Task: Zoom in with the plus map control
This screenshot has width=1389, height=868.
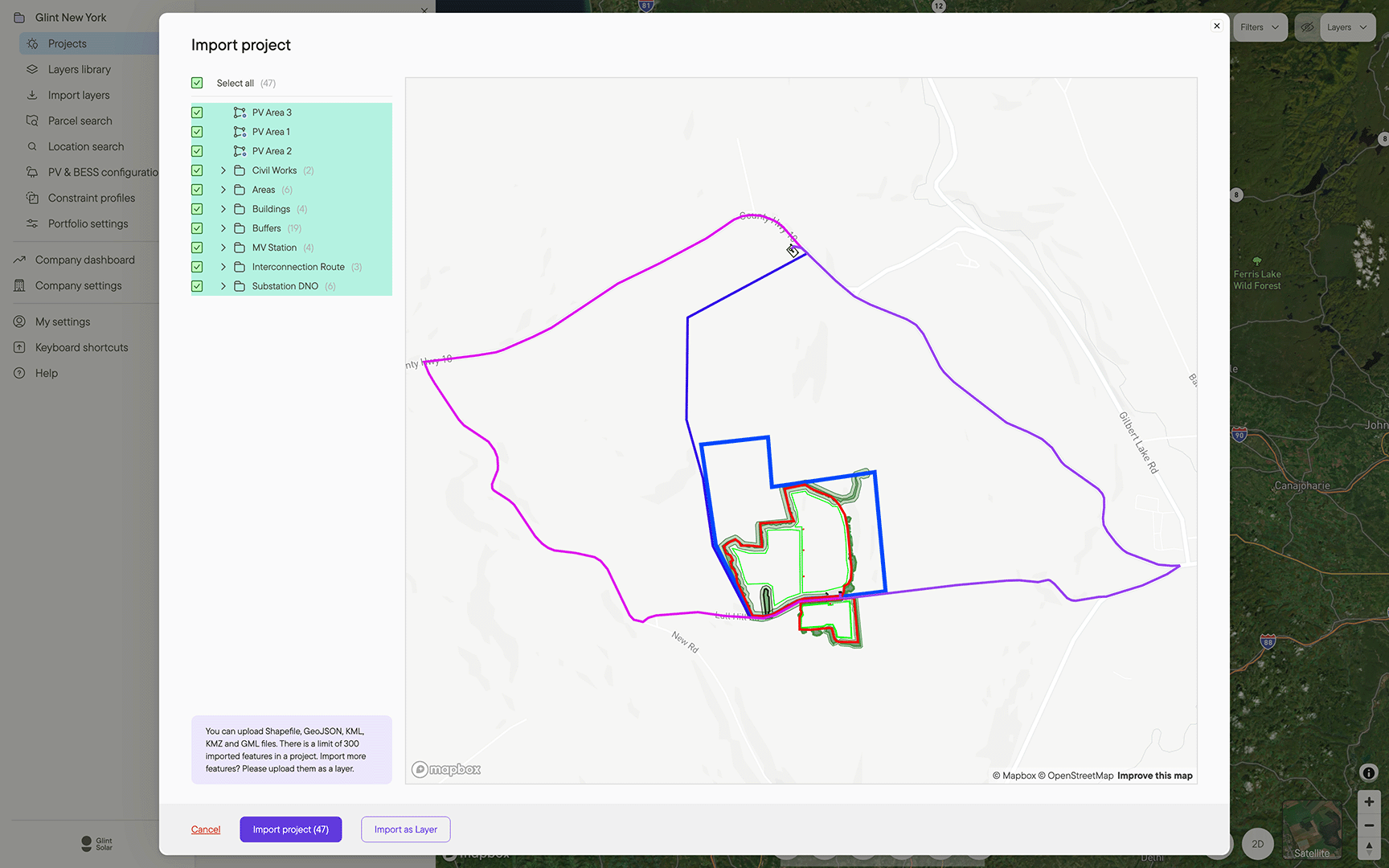Action: [1368, 801]
